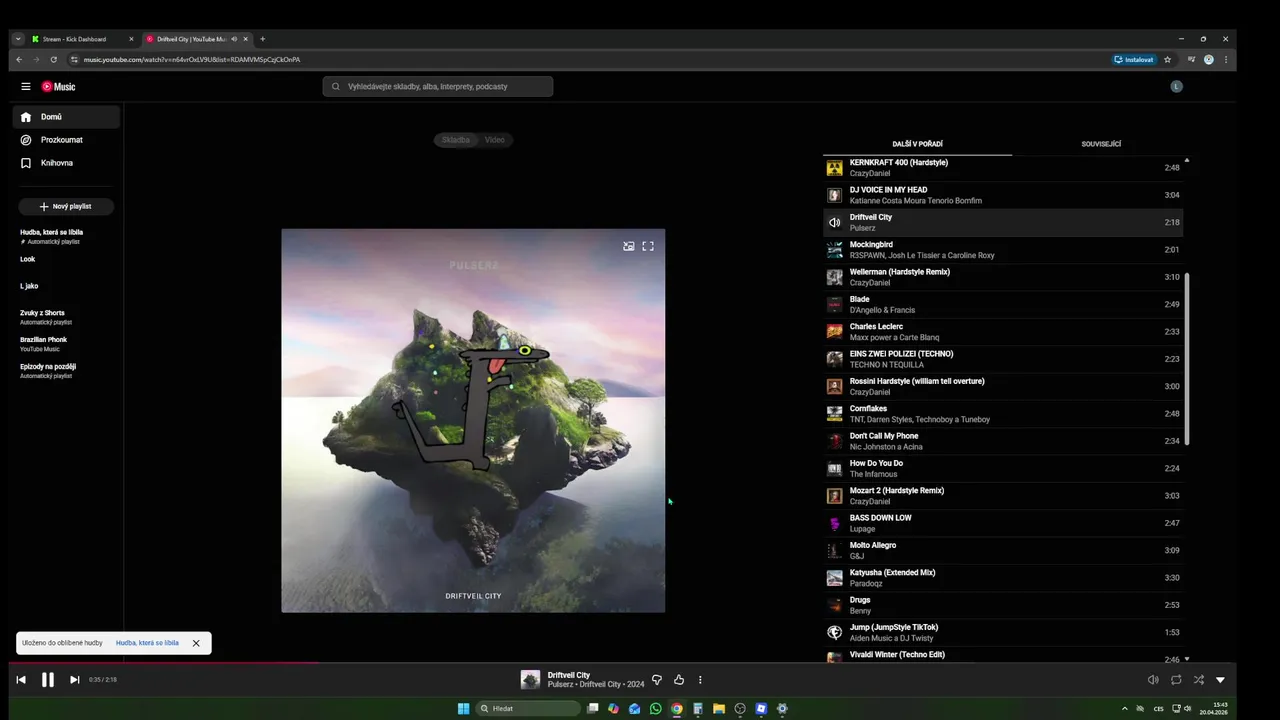Open the Look playlist
Image resolution: width=1280 pixels, height=720 pixels.
coord(66,259)
